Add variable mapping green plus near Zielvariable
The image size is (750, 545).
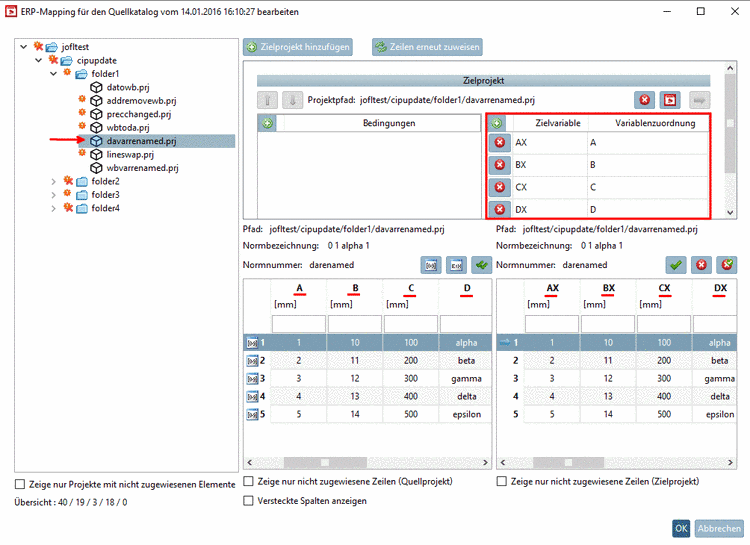click(x=497, y=123)
